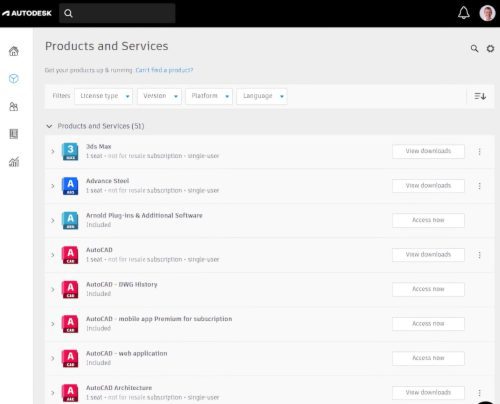Click the sort order icon
500x404 pixels.
coord(480,96)
